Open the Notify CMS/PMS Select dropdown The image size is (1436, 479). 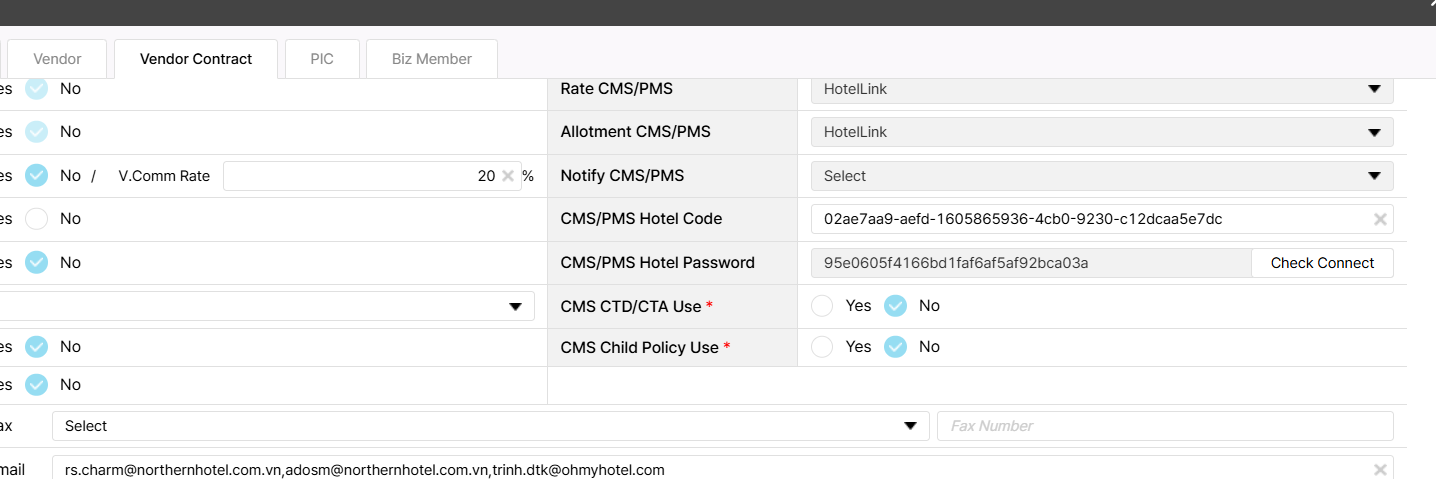(1101, 176)
